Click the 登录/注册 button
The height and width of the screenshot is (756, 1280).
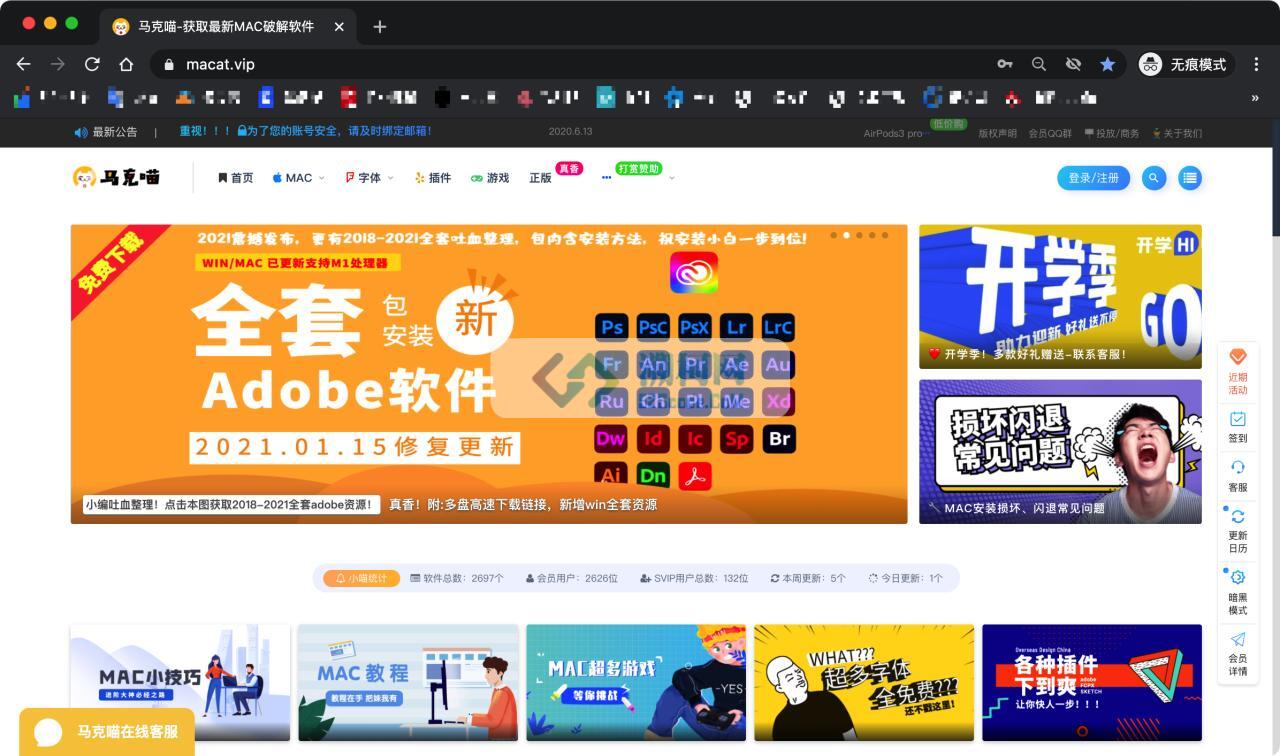pyautogui.click(x=1093, y=178)
